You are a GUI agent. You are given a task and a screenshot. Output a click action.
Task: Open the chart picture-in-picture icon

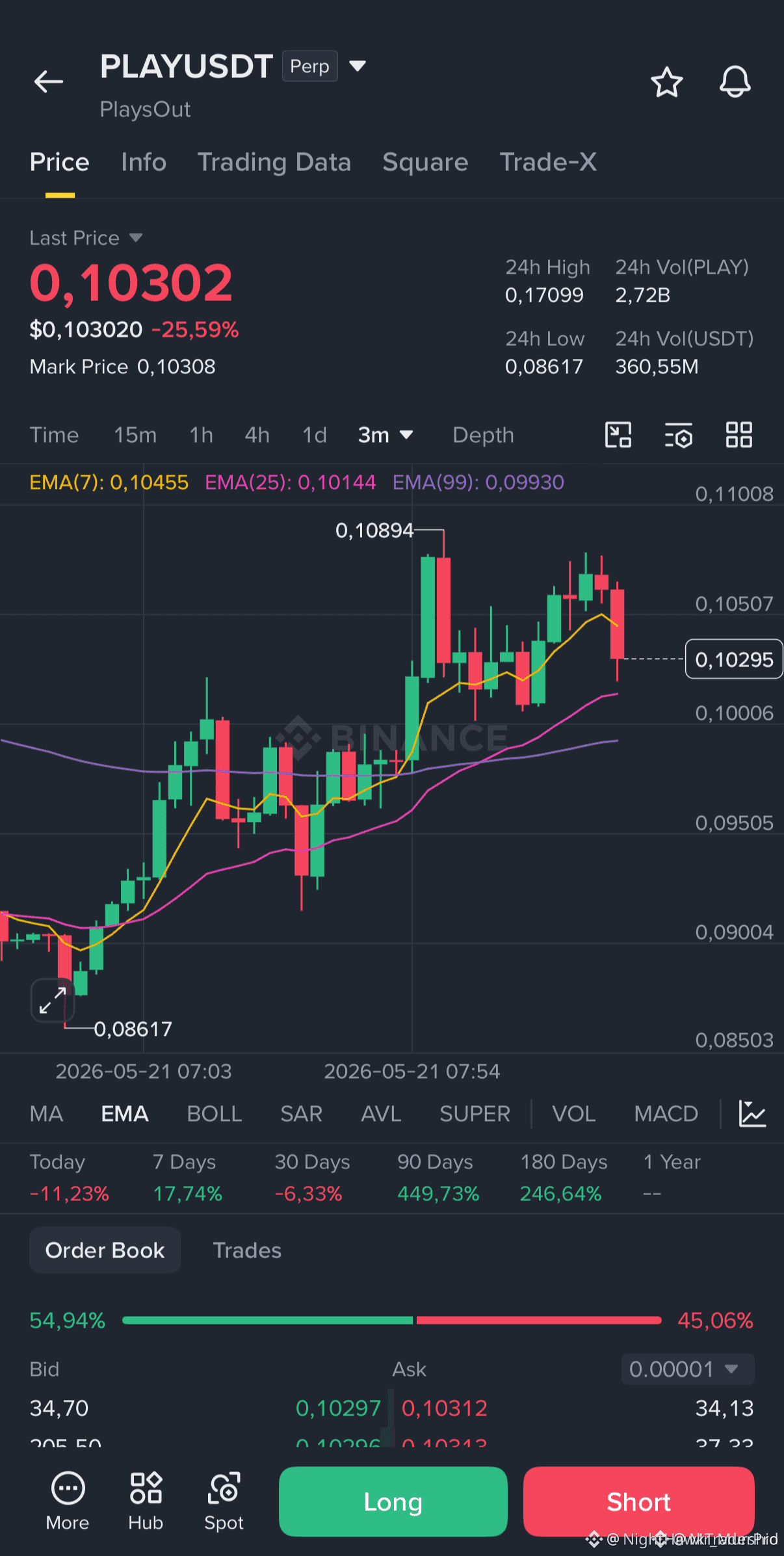point(618,435)
